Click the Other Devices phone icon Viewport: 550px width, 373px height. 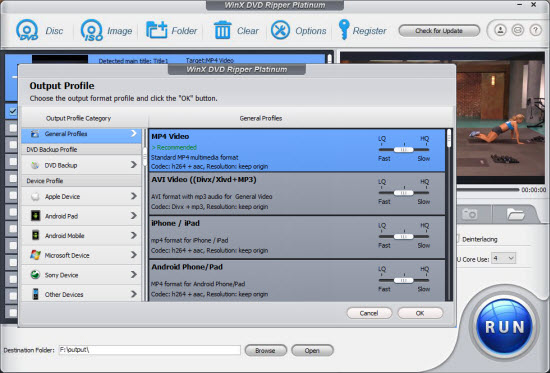point(35,294)
